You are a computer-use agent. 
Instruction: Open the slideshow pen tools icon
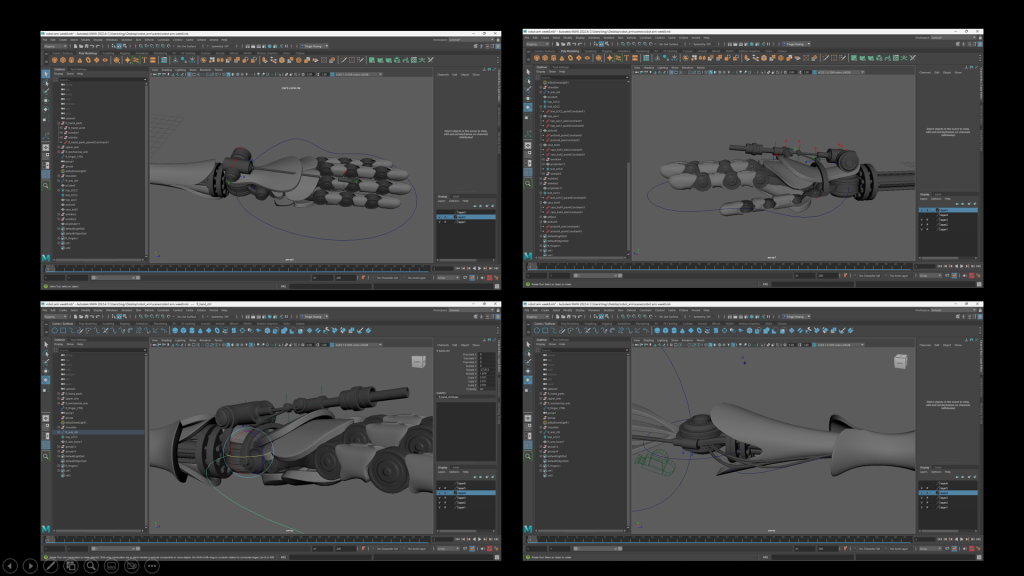[51, 566]
